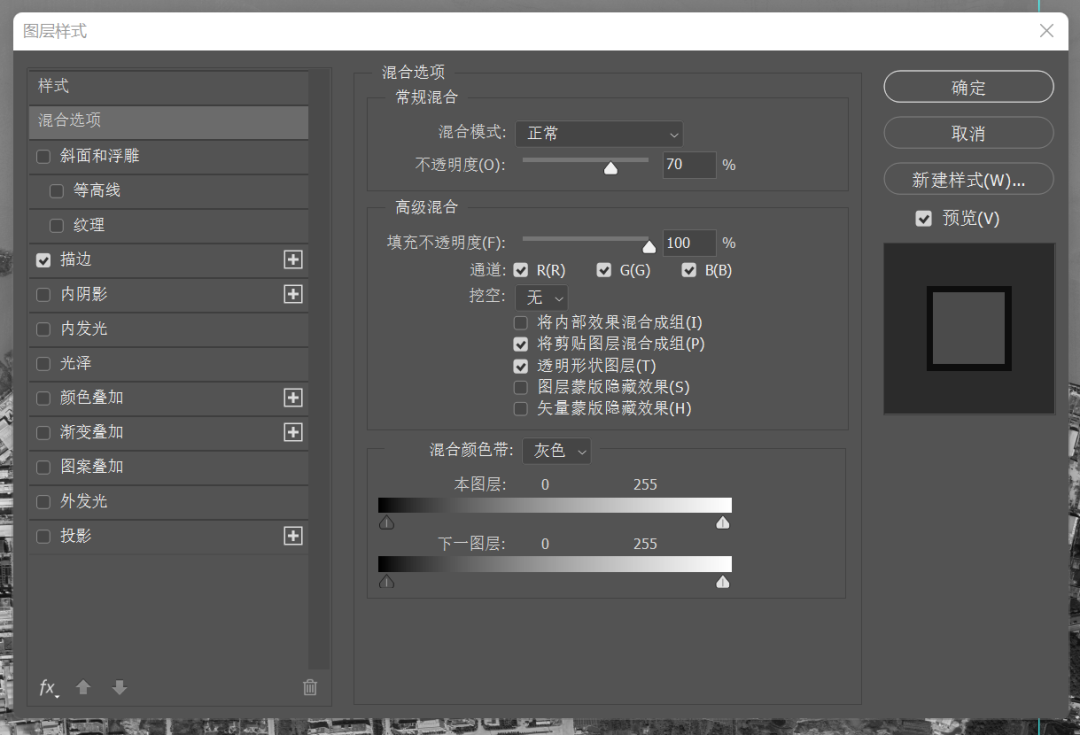Enable the 内阴影 checkbox
1080x735 pixels.
[43, 295]
